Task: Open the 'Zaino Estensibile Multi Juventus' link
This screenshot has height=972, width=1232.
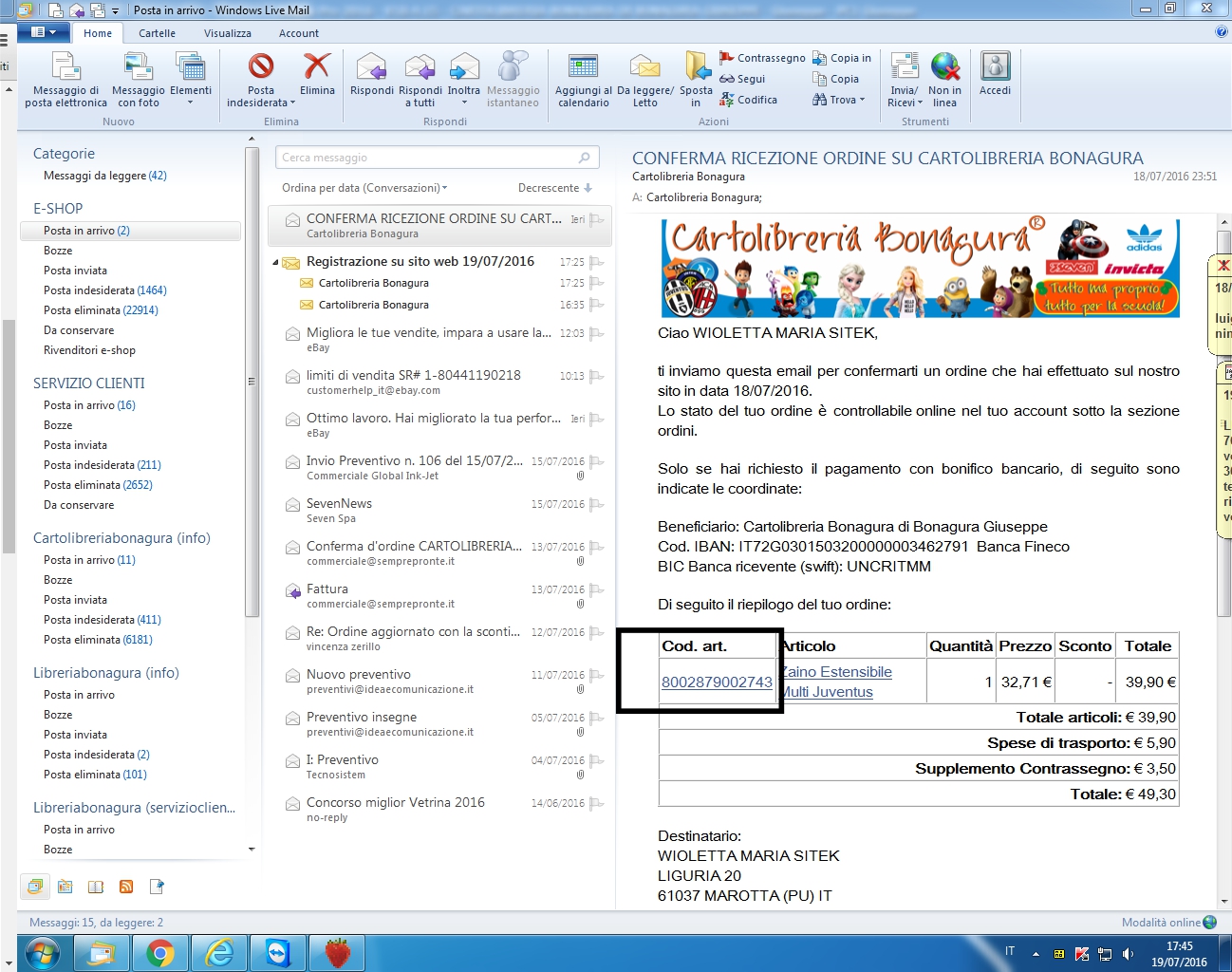Action: tap(836, 682)
